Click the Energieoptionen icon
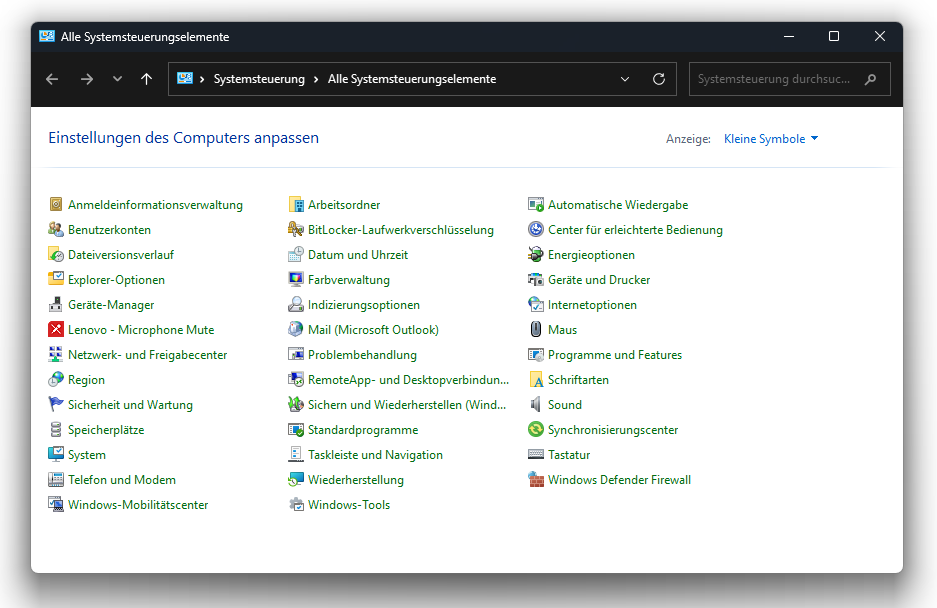 coord(536,255)
